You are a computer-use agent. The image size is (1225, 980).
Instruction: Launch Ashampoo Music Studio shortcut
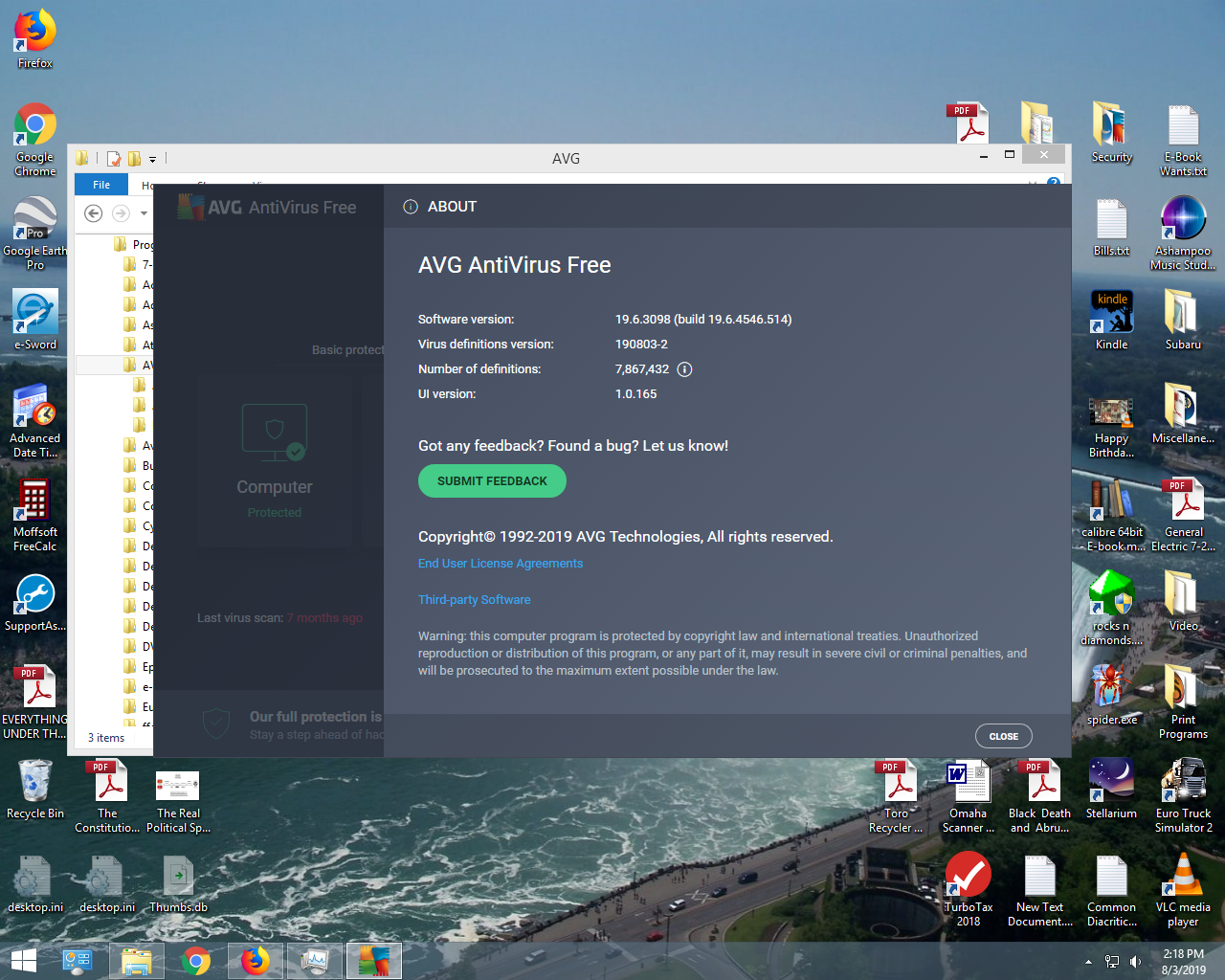click(1183, 234)
